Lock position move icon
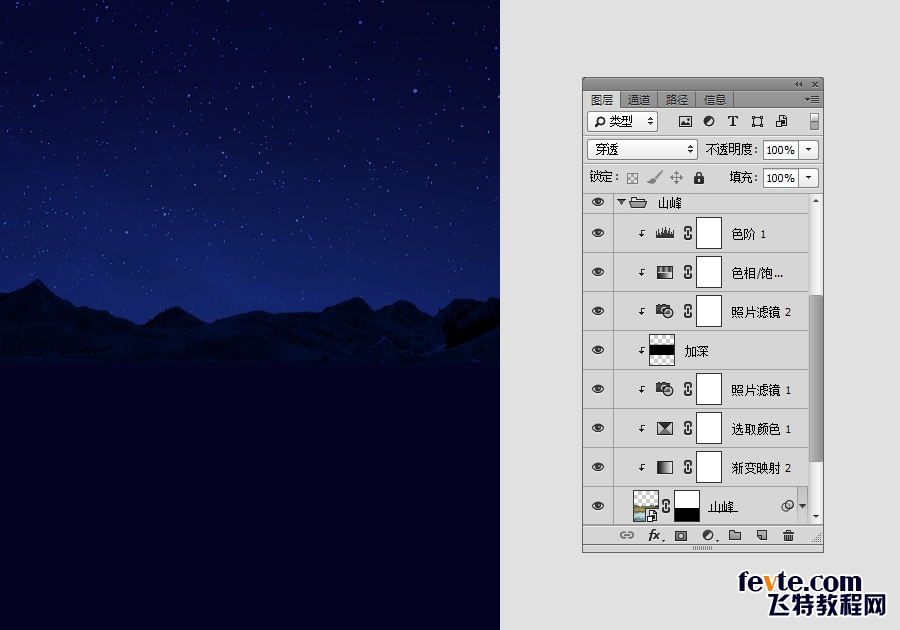The height and width of the screenshot is (630, 900). click(x=677, y=178)
